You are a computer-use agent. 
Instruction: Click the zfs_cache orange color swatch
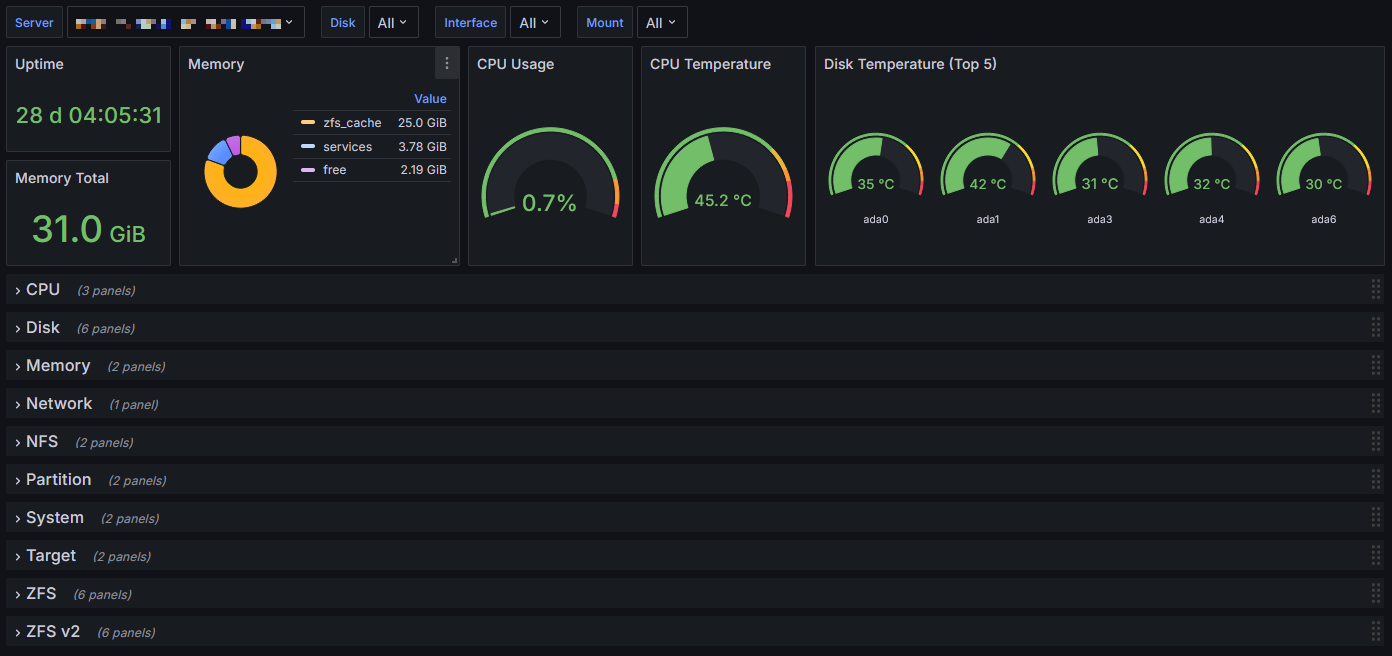307,122
